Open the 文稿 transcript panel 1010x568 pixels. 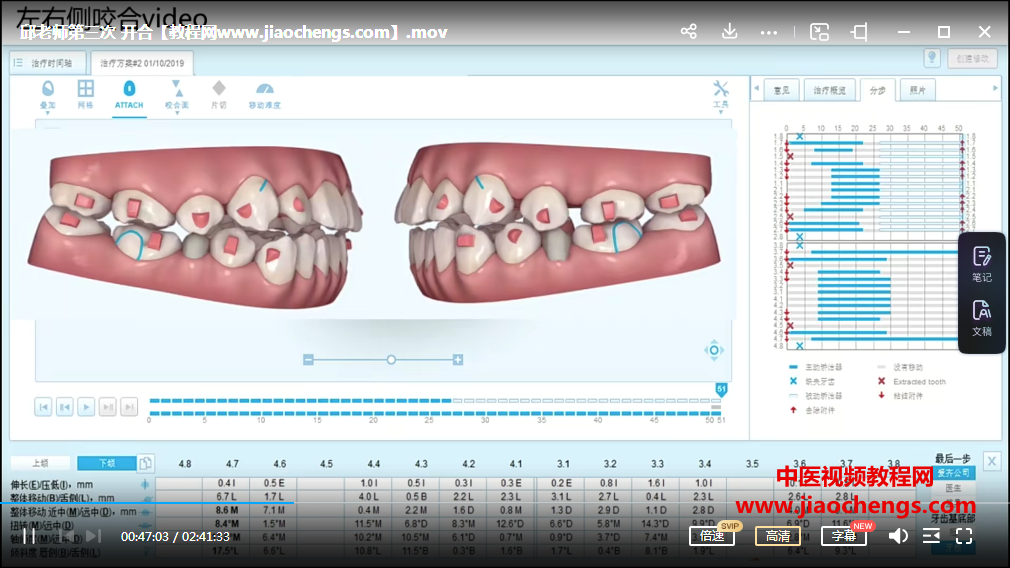(982, 318)
